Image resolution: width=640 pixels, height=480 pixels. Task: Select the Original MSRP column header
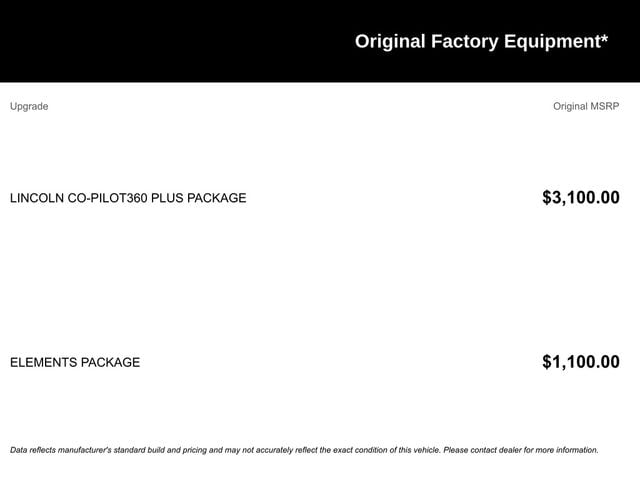point(586,106)
